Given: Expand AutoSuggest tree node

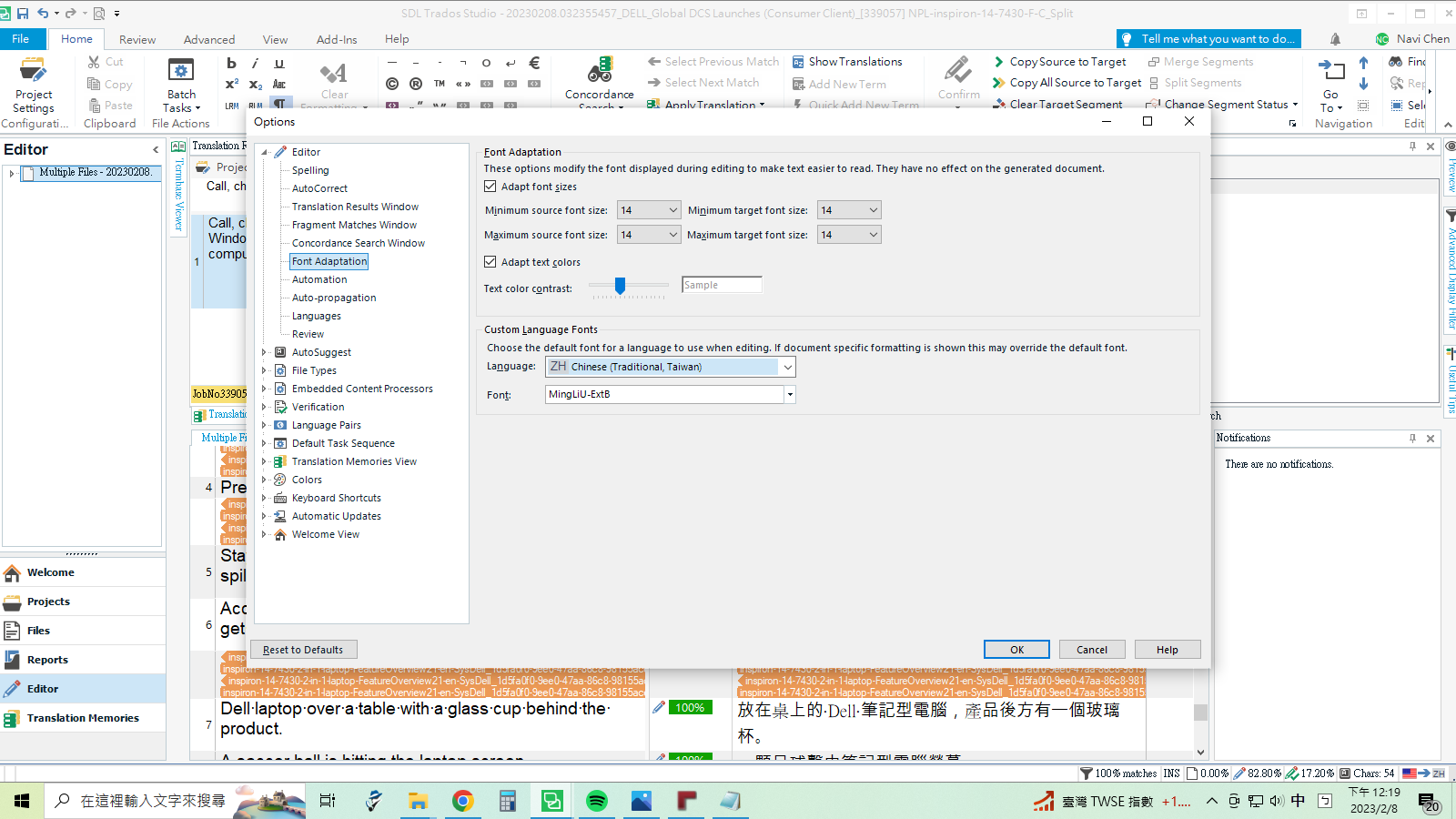Looking at the screenshot, I should (x=264, y=352).
